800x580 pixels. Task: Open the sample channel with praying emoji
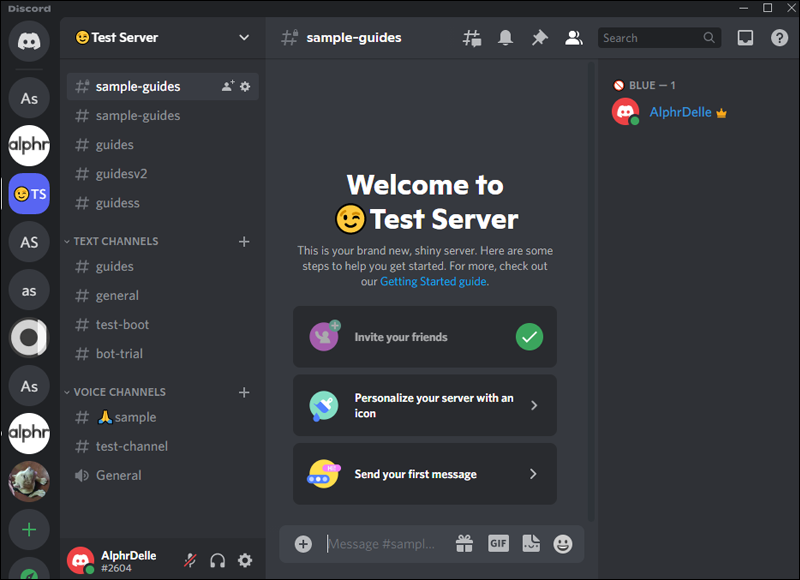(162, 417)
